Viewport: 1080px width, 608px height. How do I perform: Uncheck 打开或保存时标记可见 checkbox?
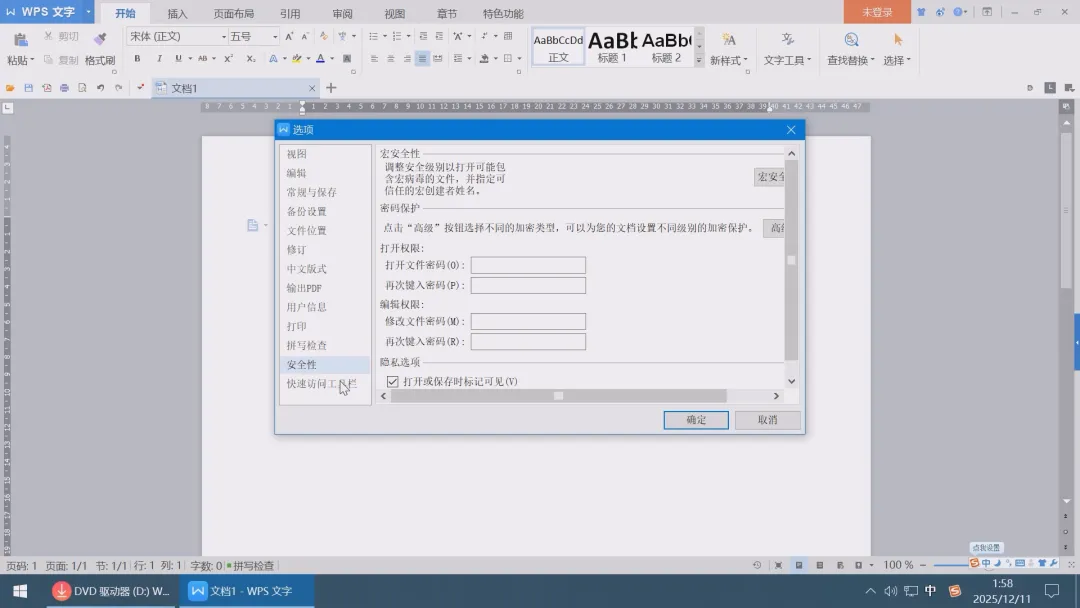click(393, 381)
